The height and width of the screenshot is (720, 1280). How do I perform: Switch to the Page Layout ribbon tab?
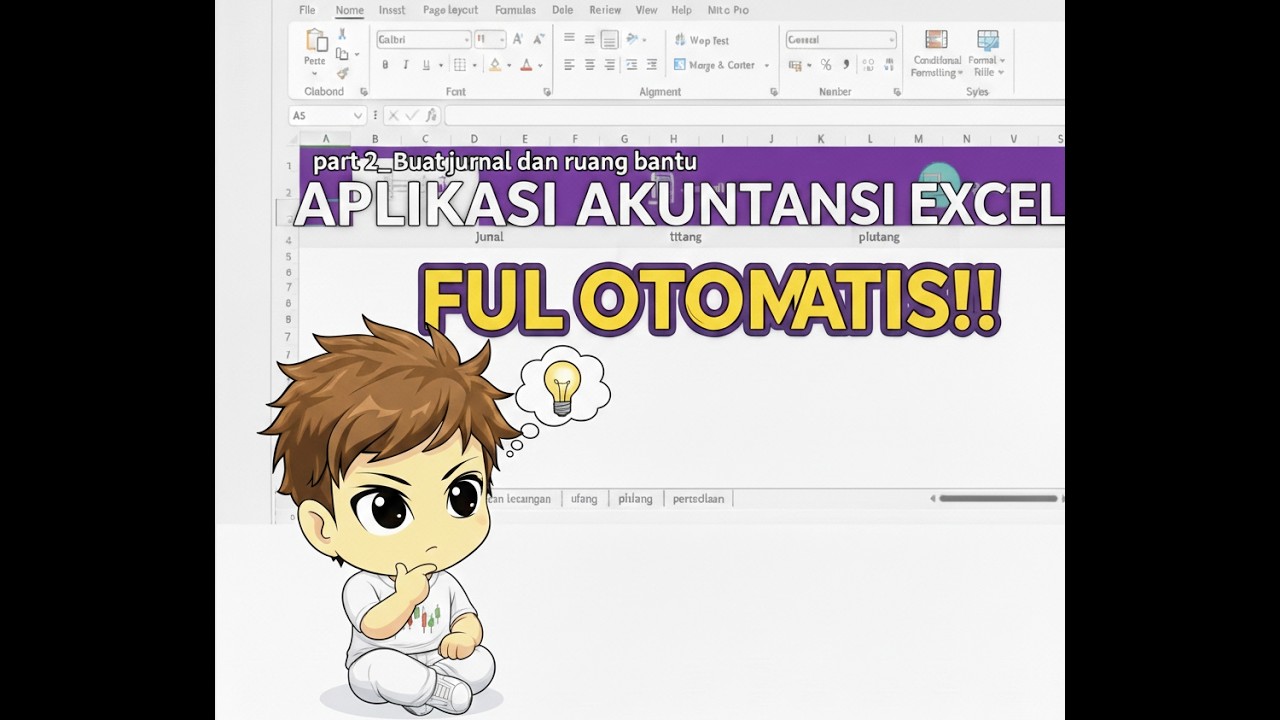(x=450, y=10)
